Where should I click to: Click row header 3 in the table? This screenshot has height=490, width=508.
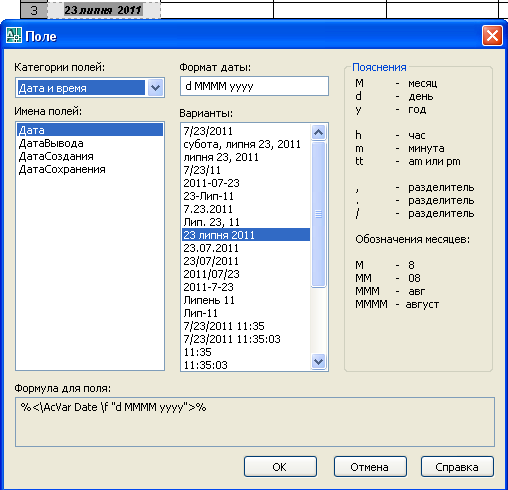[34, 10]
